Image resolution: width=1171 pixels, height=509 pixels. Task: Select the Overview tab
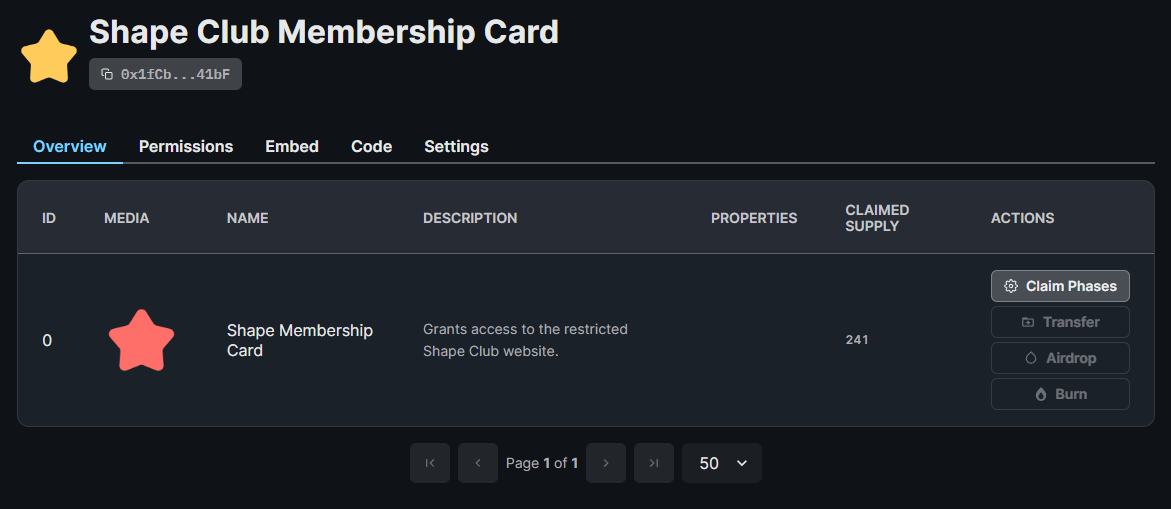tap(70, 146)
